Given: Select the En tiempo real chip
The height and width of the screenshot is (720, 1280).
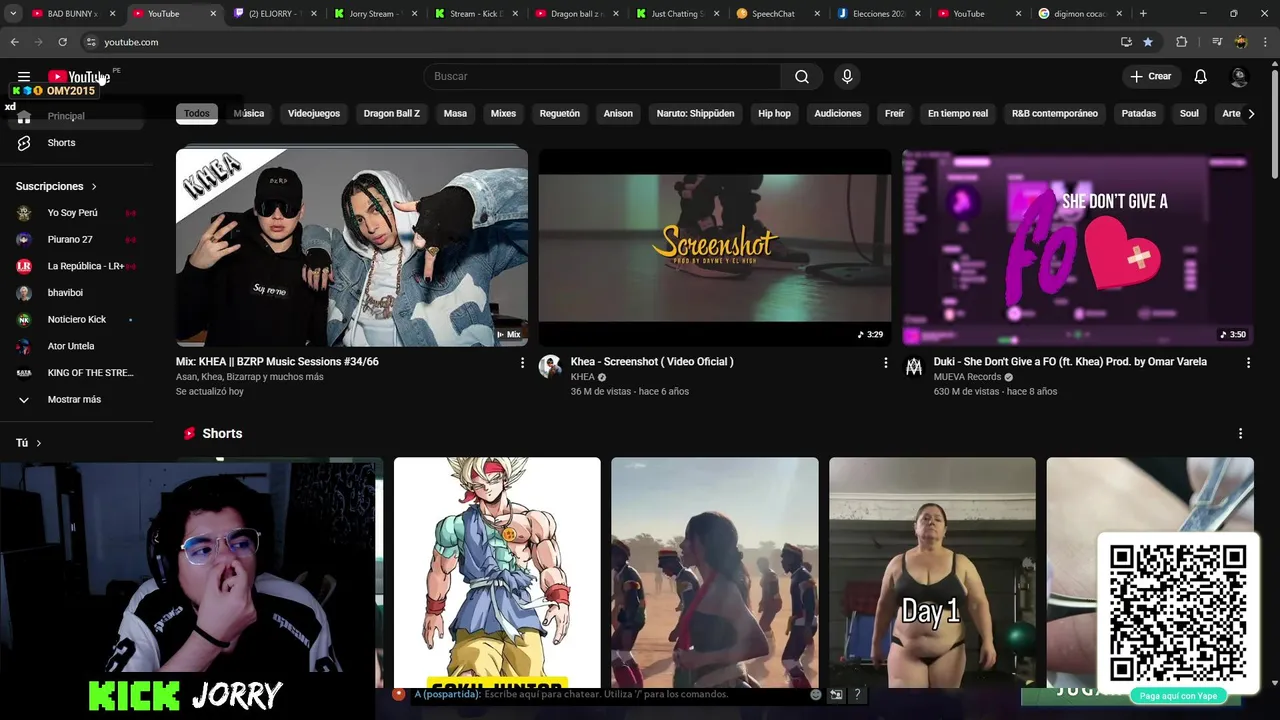Looking at the screenshot, I should [x=958, y=114].
